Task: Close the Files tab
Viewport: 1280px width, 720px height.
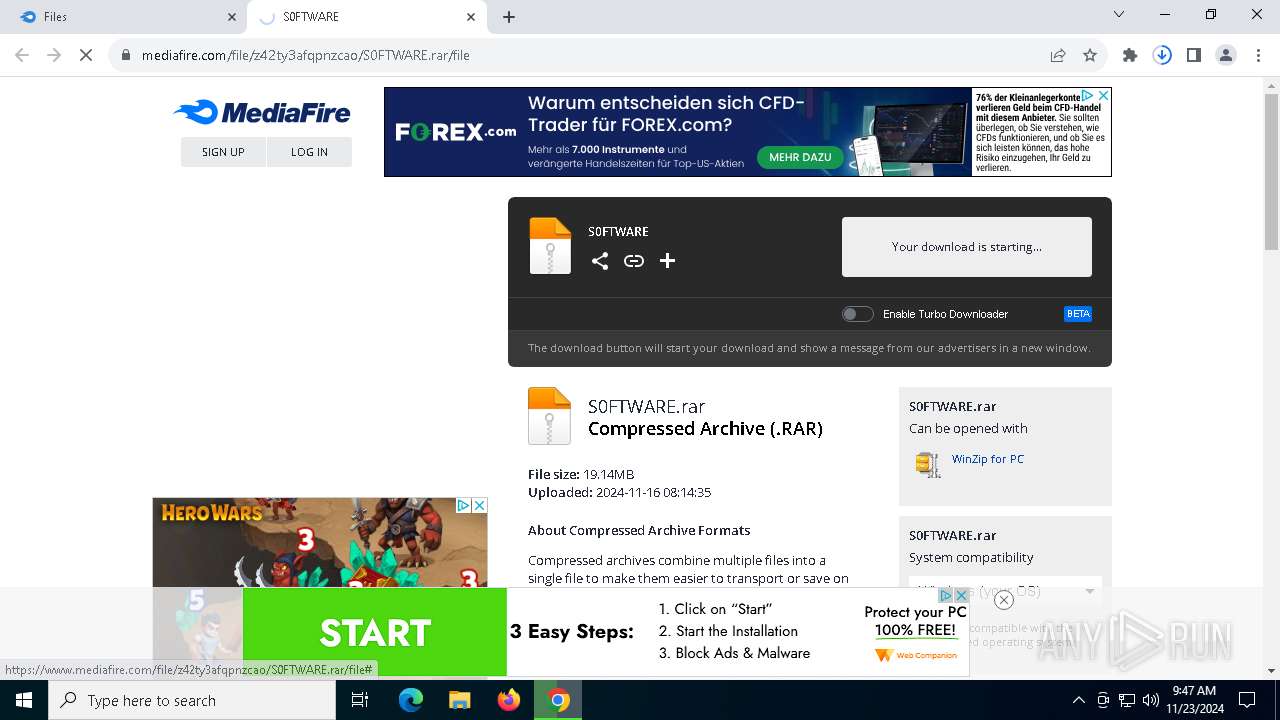Action: 232,17
